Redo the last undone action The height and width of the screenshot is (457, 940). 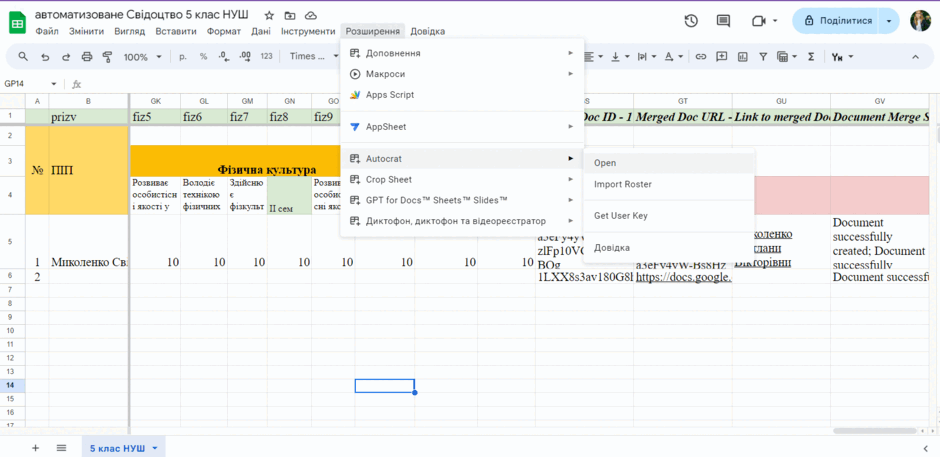(66, 56)
